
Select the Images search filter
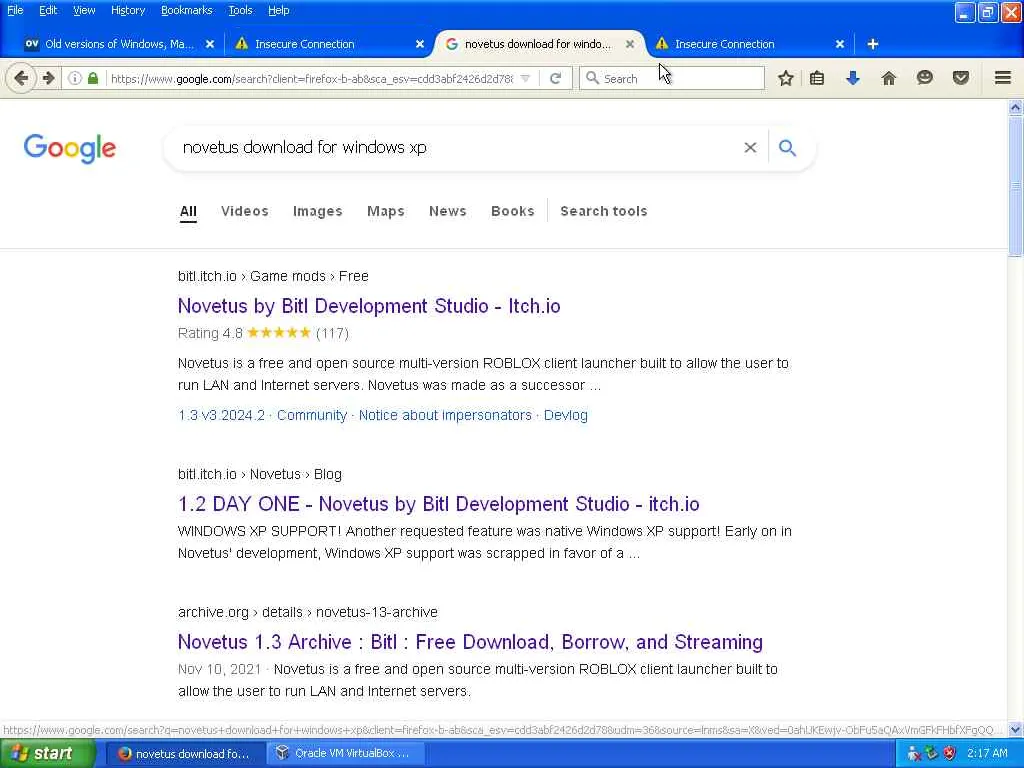point(317,211)
